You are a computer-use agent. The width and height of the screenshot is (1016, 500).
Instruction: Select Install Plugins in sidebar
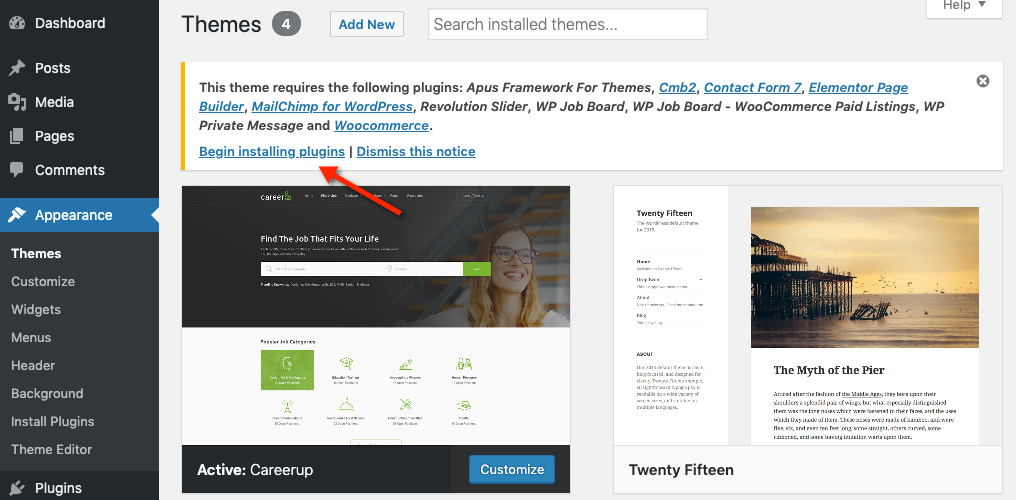click(52, 421)
